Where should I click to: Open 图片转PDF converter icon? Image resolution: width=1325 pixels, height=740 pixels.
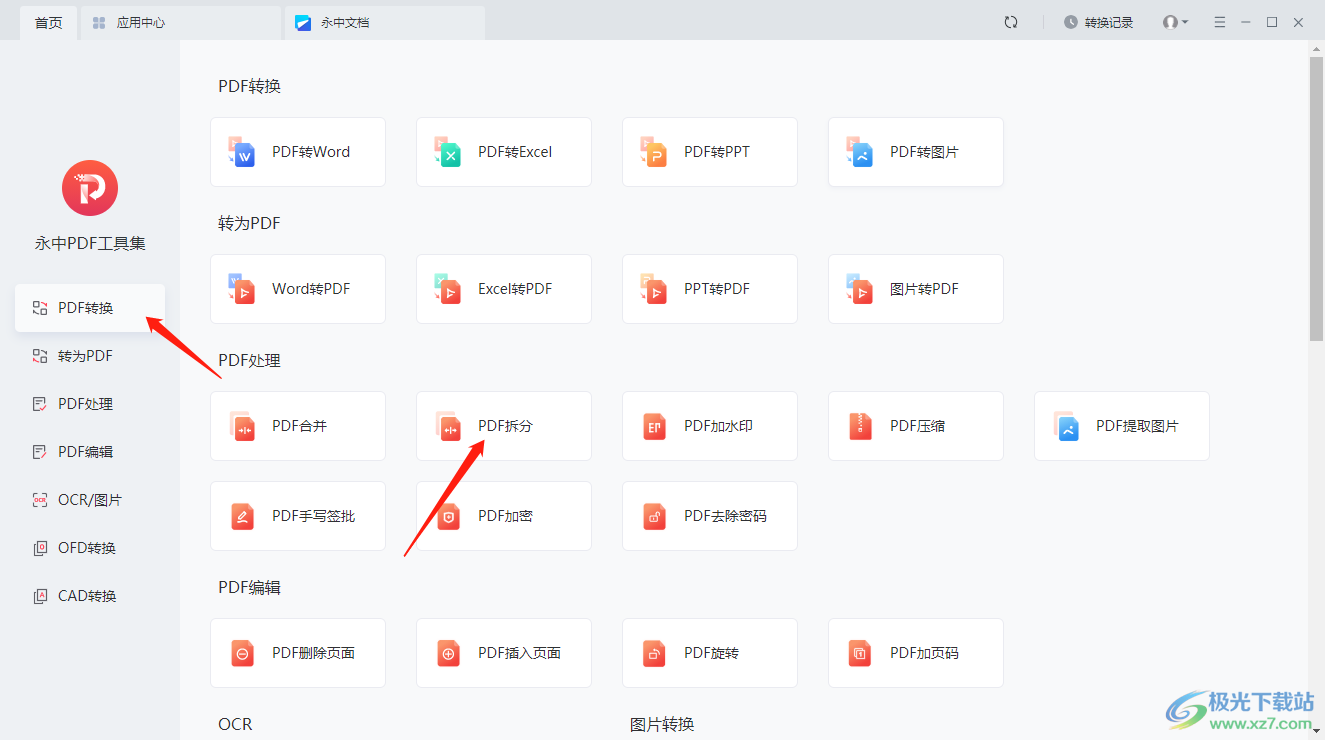(860, 289)
